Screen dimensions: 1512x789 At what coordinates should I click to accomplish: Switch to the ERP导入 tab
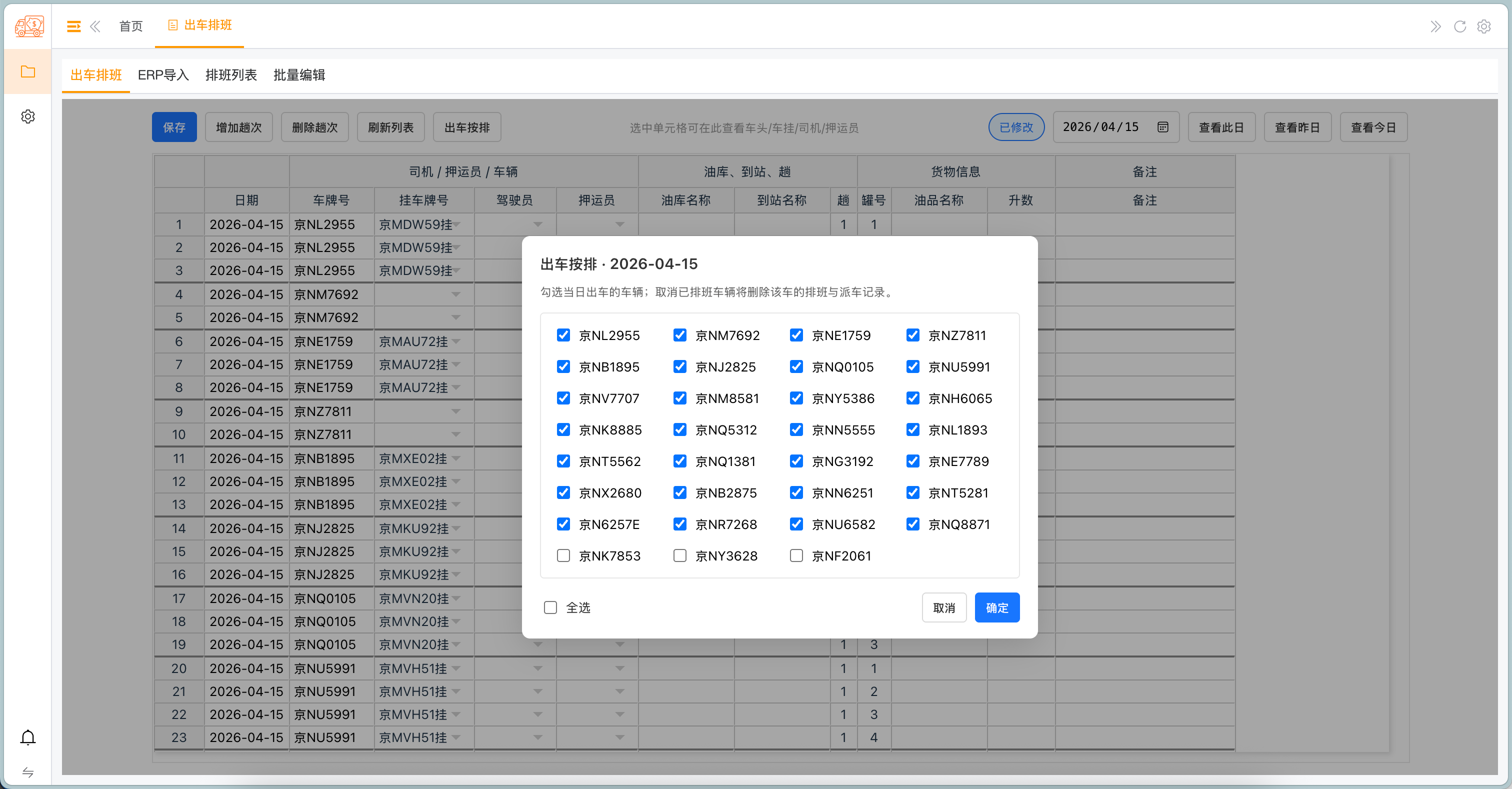(x=163, y=75)
